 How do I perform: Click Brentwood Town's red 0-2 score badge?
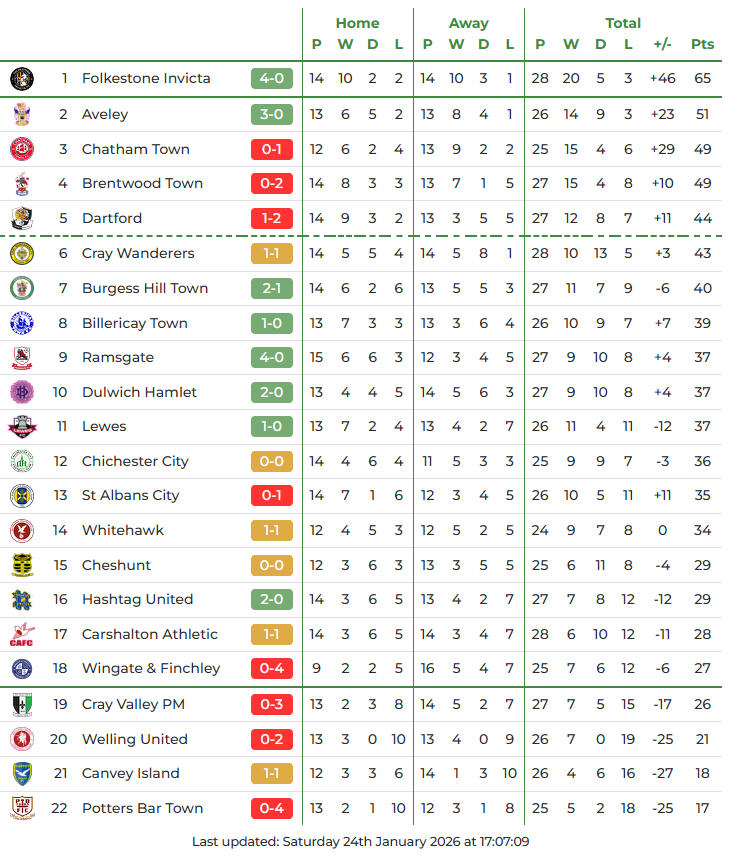pyautogui.click(x=272, y=183)
